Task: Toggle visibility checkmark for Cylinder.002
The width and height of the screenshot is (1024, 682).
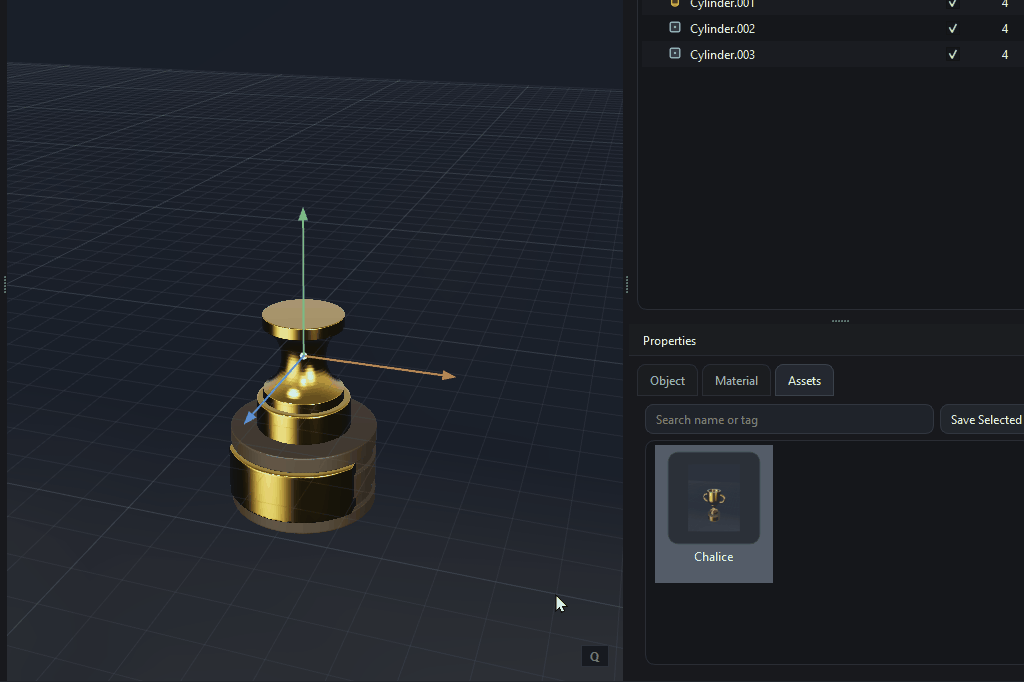Action: pos(952,28)
